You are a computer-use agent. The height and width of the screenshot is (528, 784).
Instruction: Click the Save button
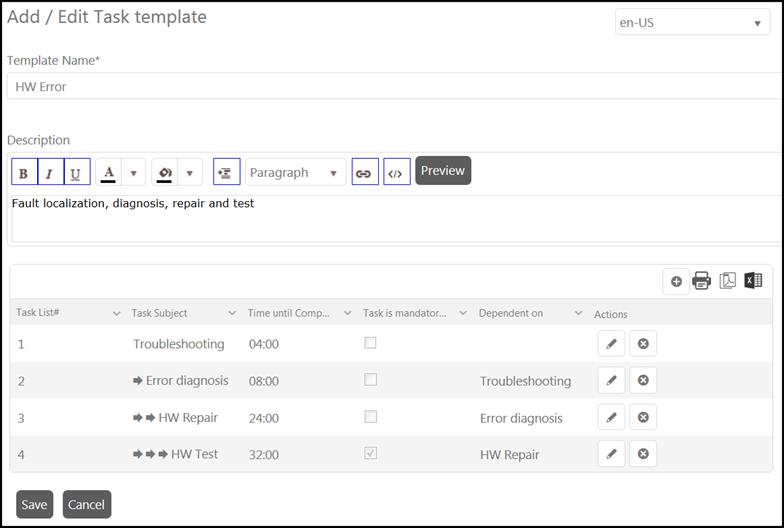point(34,504)
